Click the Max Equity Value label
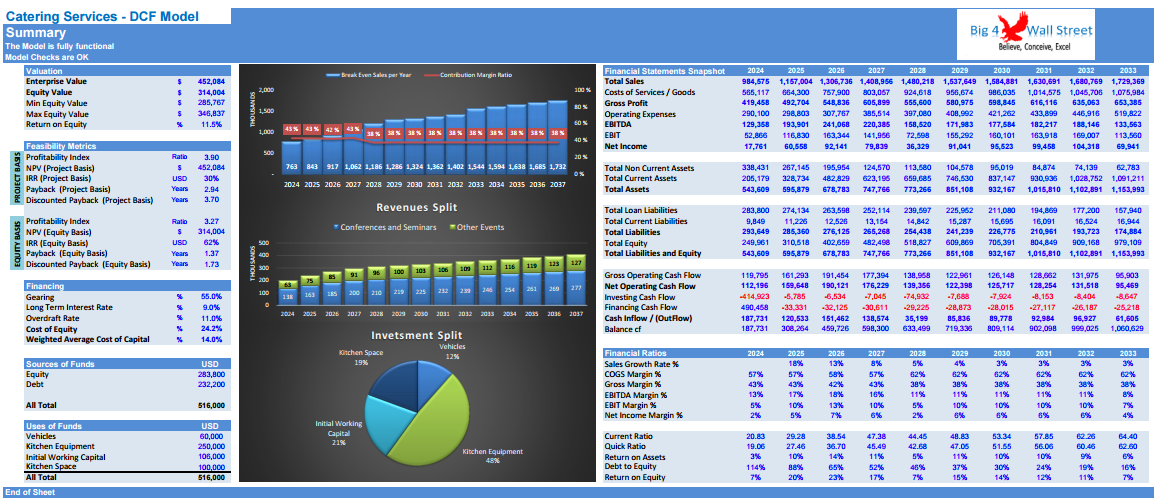 [57, 114]
